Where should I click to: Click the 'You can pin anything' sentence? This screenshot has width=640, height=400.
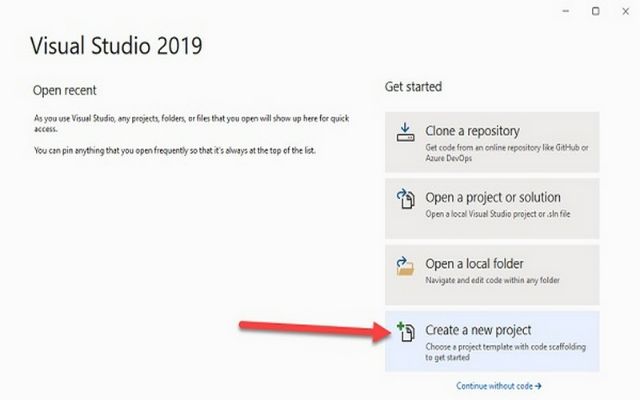(175, 150)
